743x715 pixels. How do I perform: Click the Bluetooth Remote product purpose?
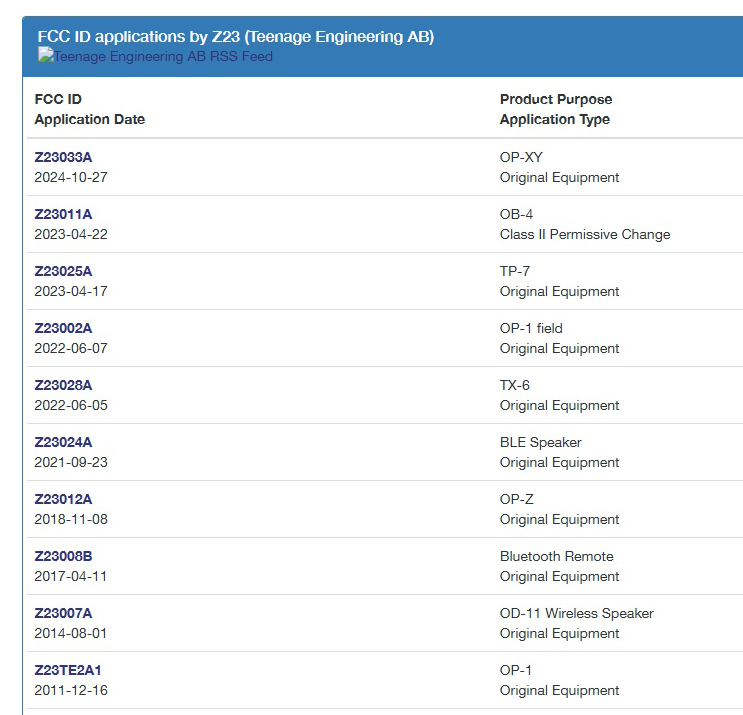[x=557, y=556]
